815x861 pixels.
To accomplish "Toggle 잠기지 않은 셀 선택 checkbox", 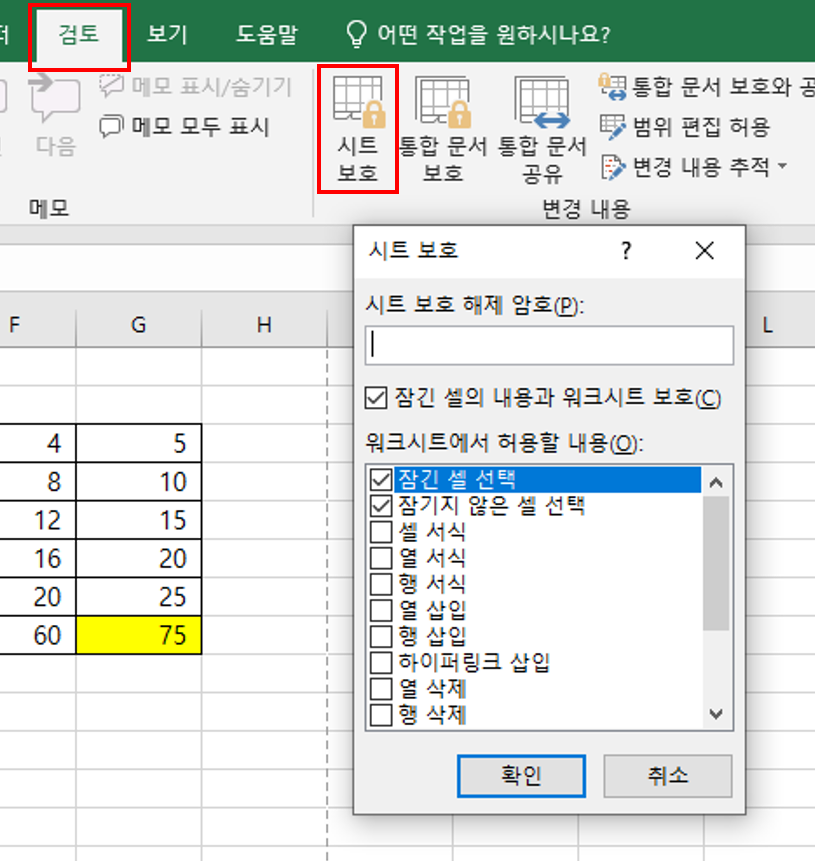I will [x=381, y=506].
